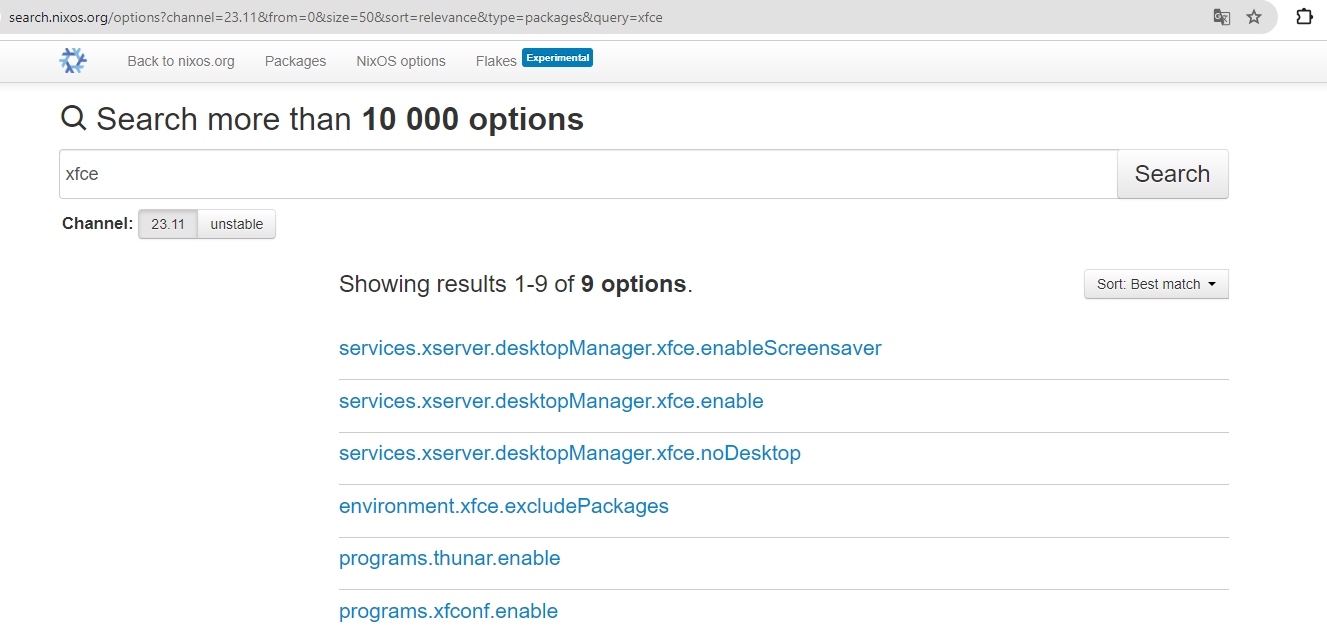Bookmark this page with the star icon

click(1254, 17)
